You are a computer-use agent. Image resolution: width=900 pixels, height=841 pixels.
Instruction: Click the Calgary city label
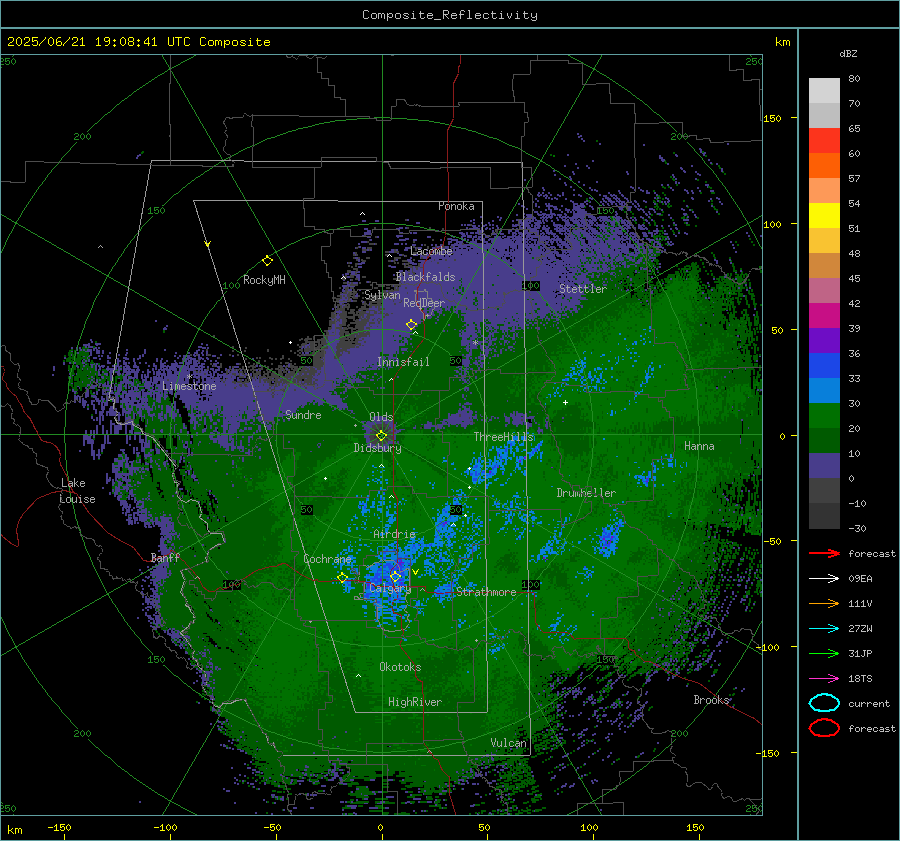tap(390, 588)
